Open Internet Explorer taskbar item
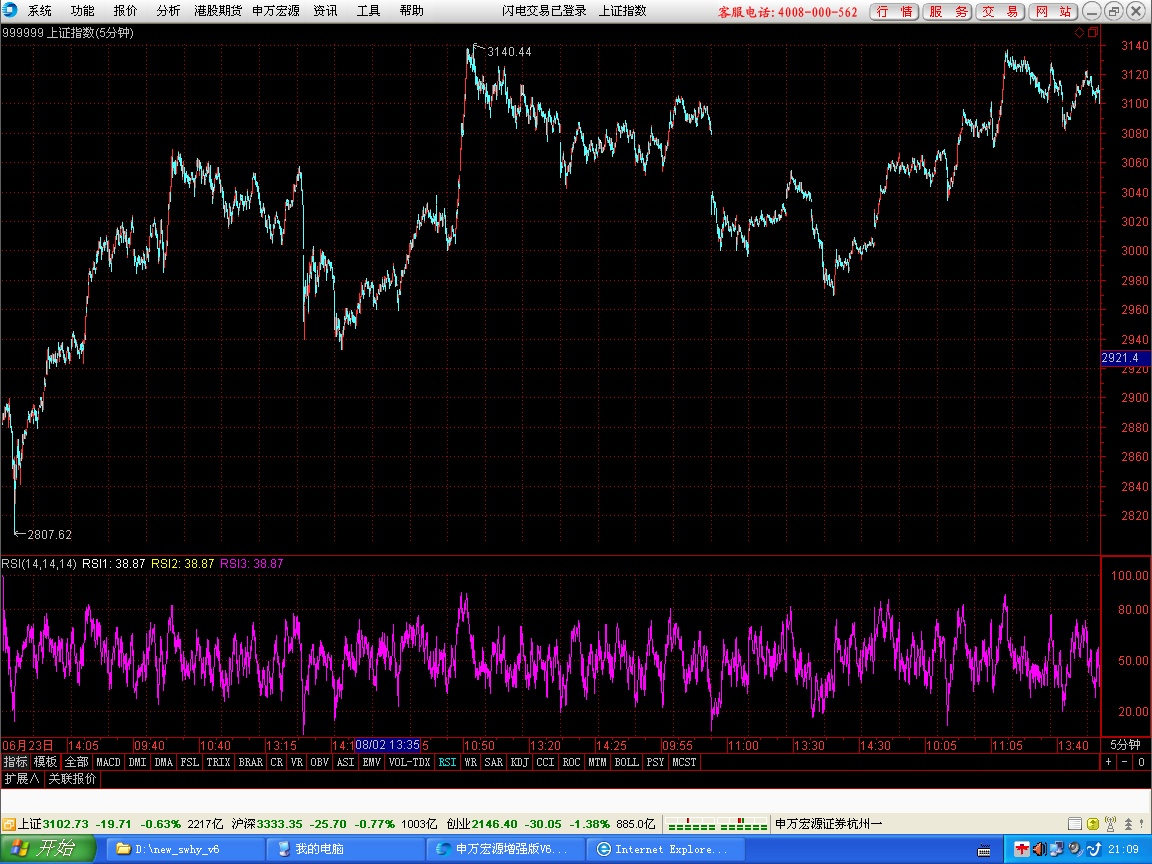The image size is (1152, 864). pos(664,849)
